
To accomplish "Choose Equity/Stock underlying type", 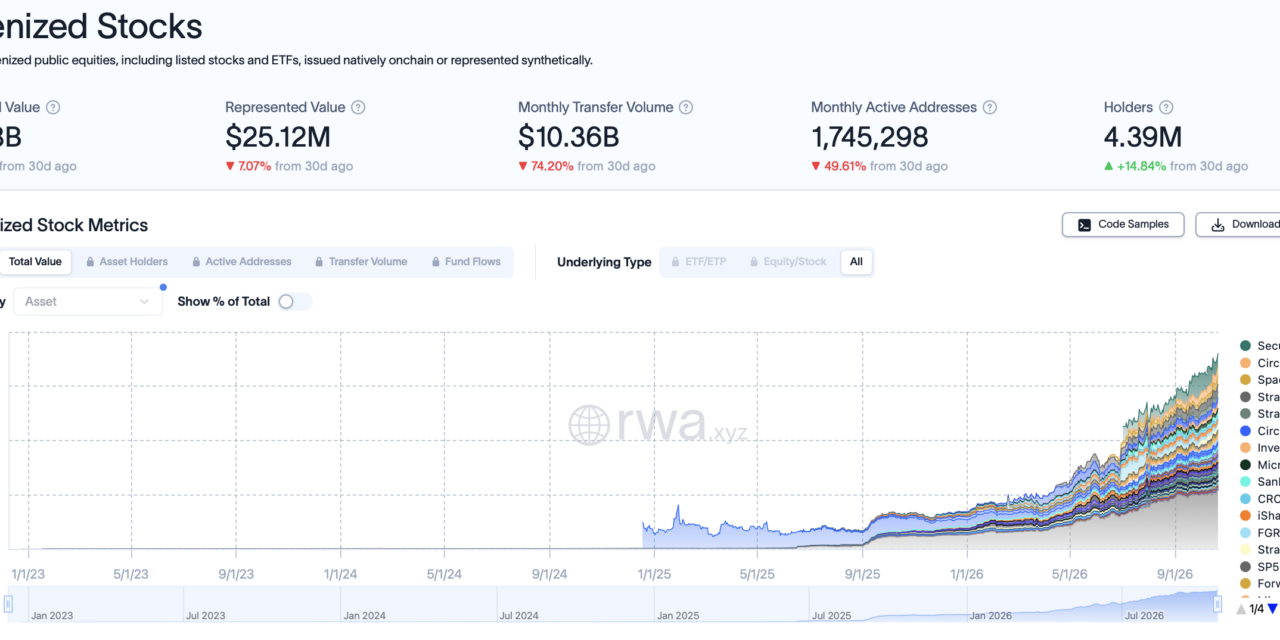I will 787,262.
